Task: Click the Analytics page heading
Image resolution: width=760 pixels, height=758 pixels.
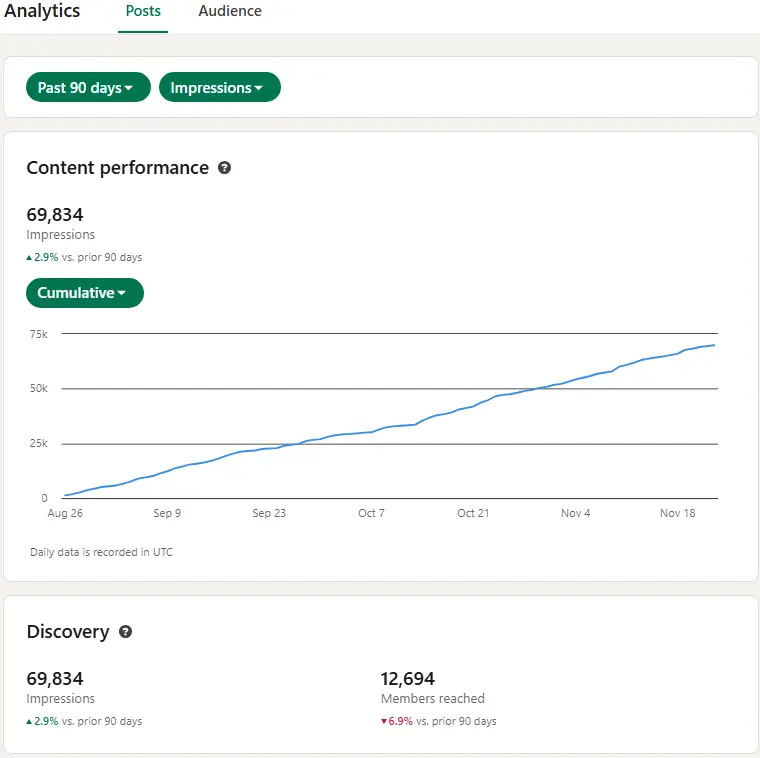Action: pyautogui.click(x=42, y=12)
